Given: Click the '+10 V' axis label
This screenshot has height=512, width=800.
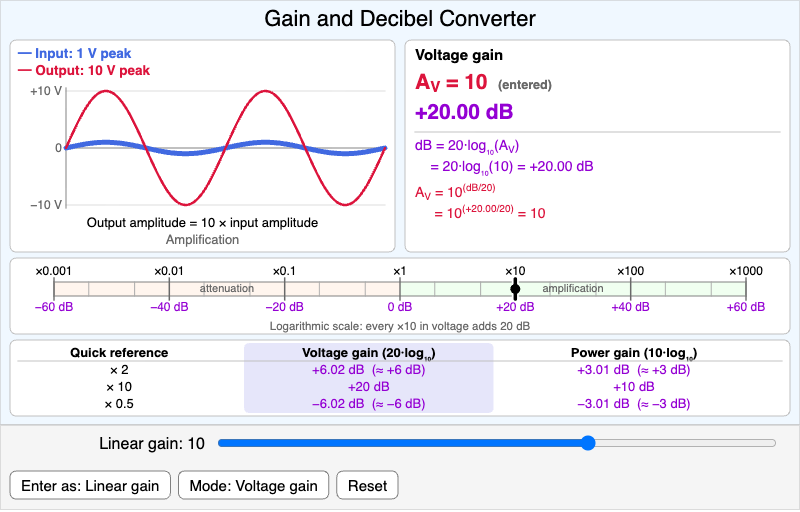Looking at the screenshot, I should click(x=46, y=91).
